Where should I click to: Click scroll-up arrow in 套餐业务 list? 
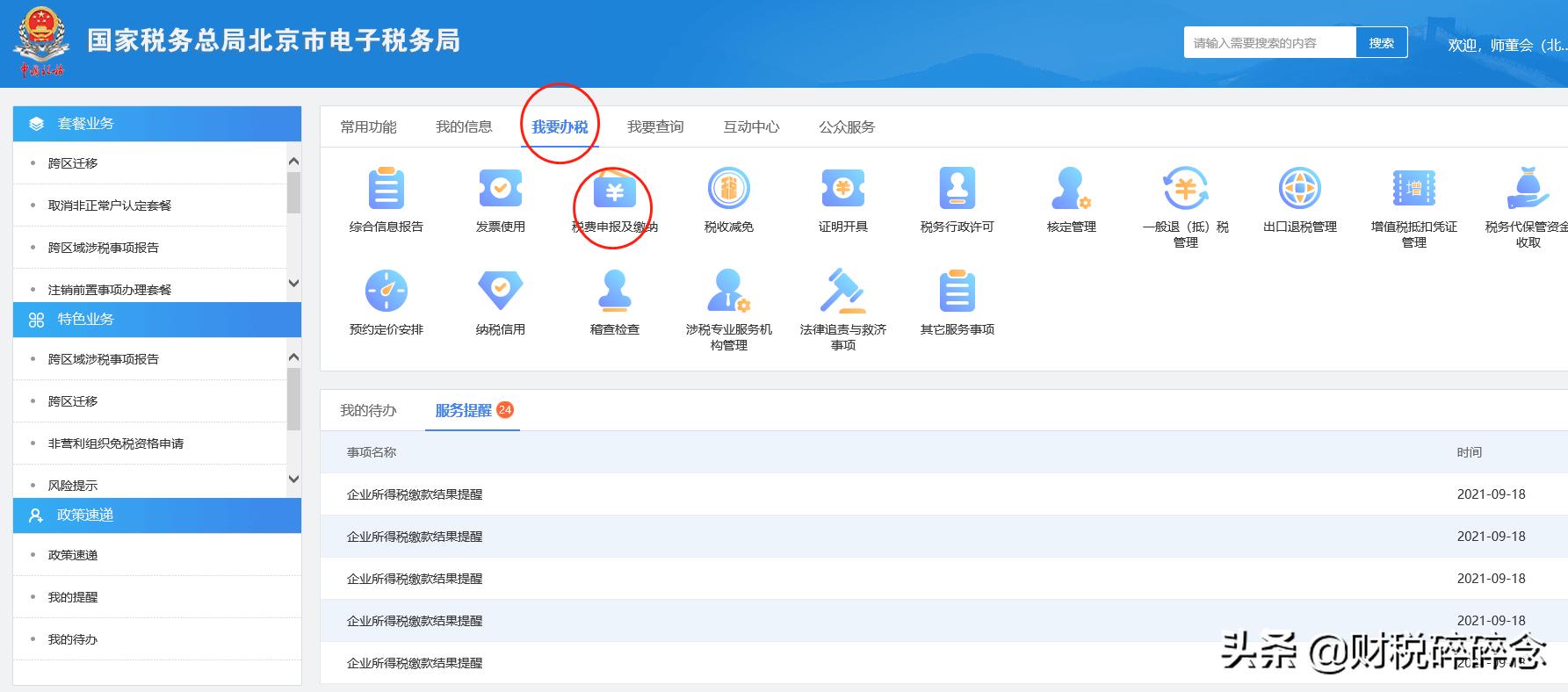point(293,162)
